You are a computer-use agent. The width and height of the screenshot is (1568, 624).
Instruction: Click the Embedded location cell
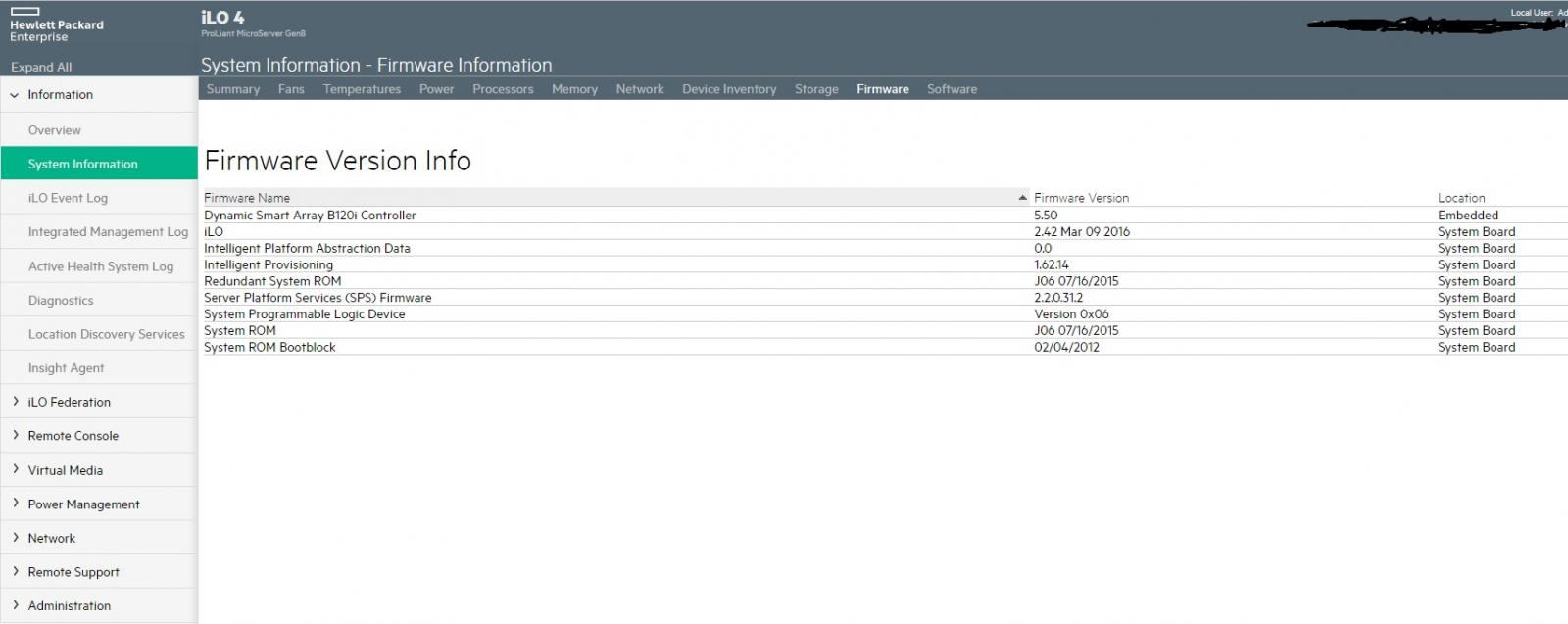[1468, 216]
